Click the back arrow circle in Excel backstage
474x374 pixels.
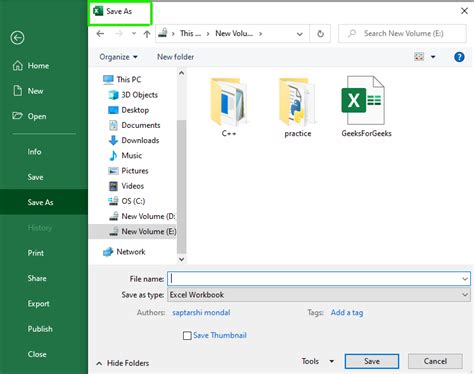coord(17,38)
